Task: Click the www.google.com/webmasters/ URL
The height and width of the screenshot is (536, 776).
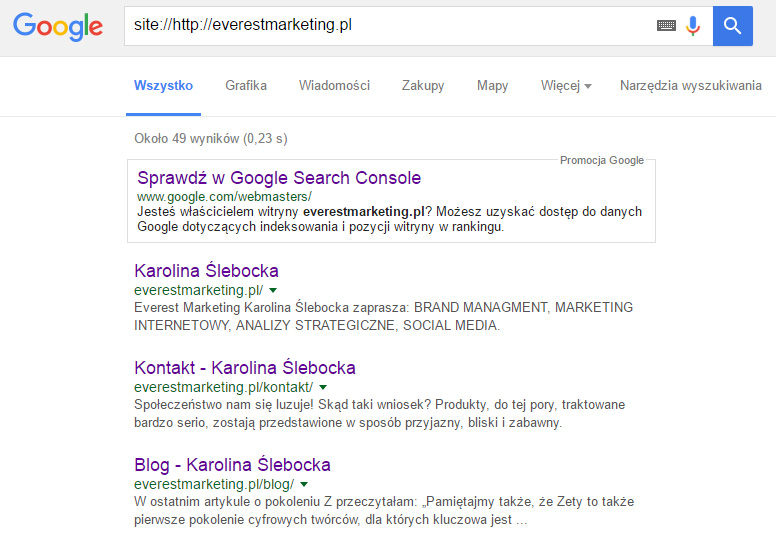Action: click(x=224, y=196)
